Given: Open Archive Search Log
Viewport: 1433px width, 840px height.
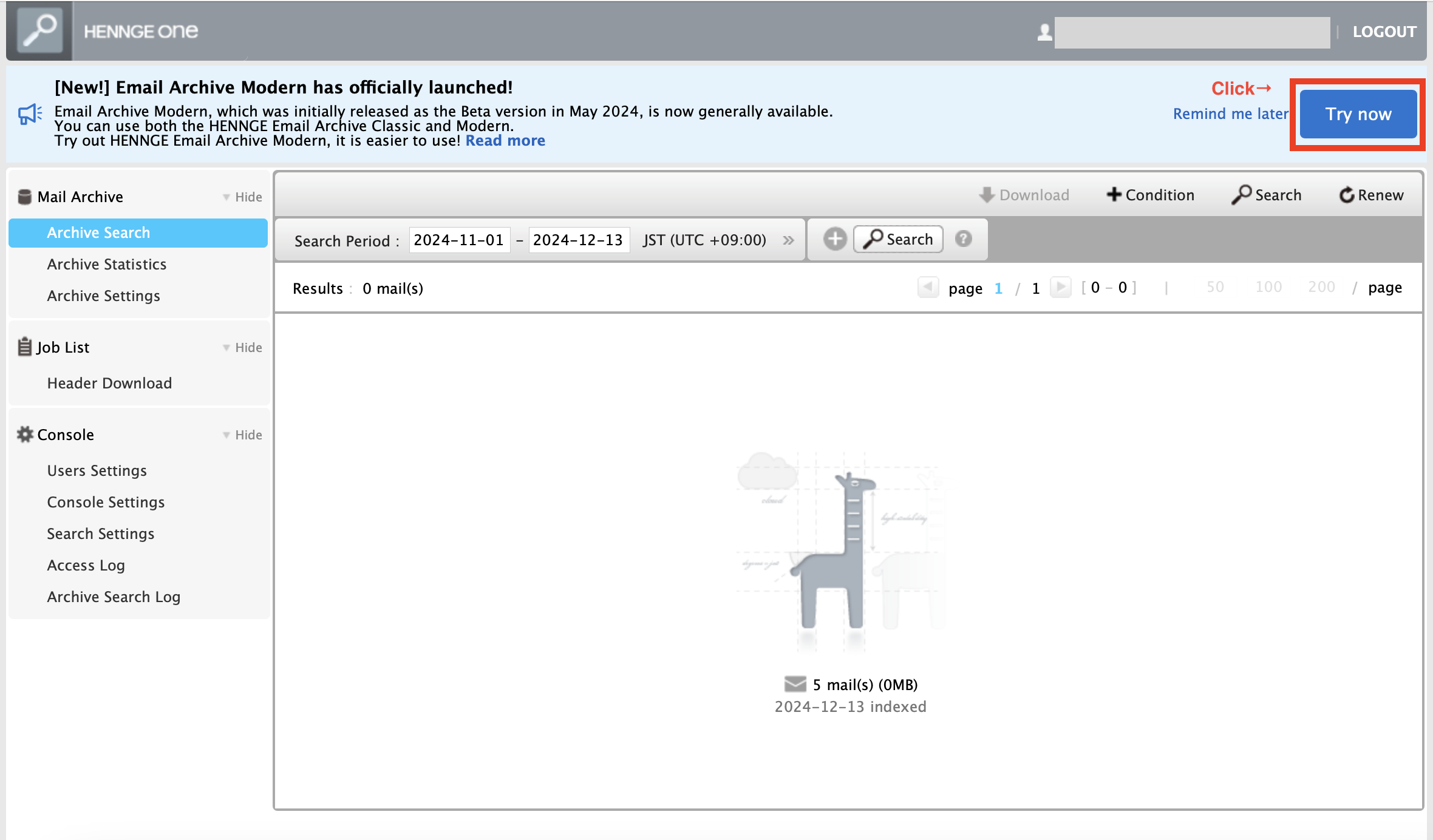Looking at the screenshot, I should (x=114, y=597).
